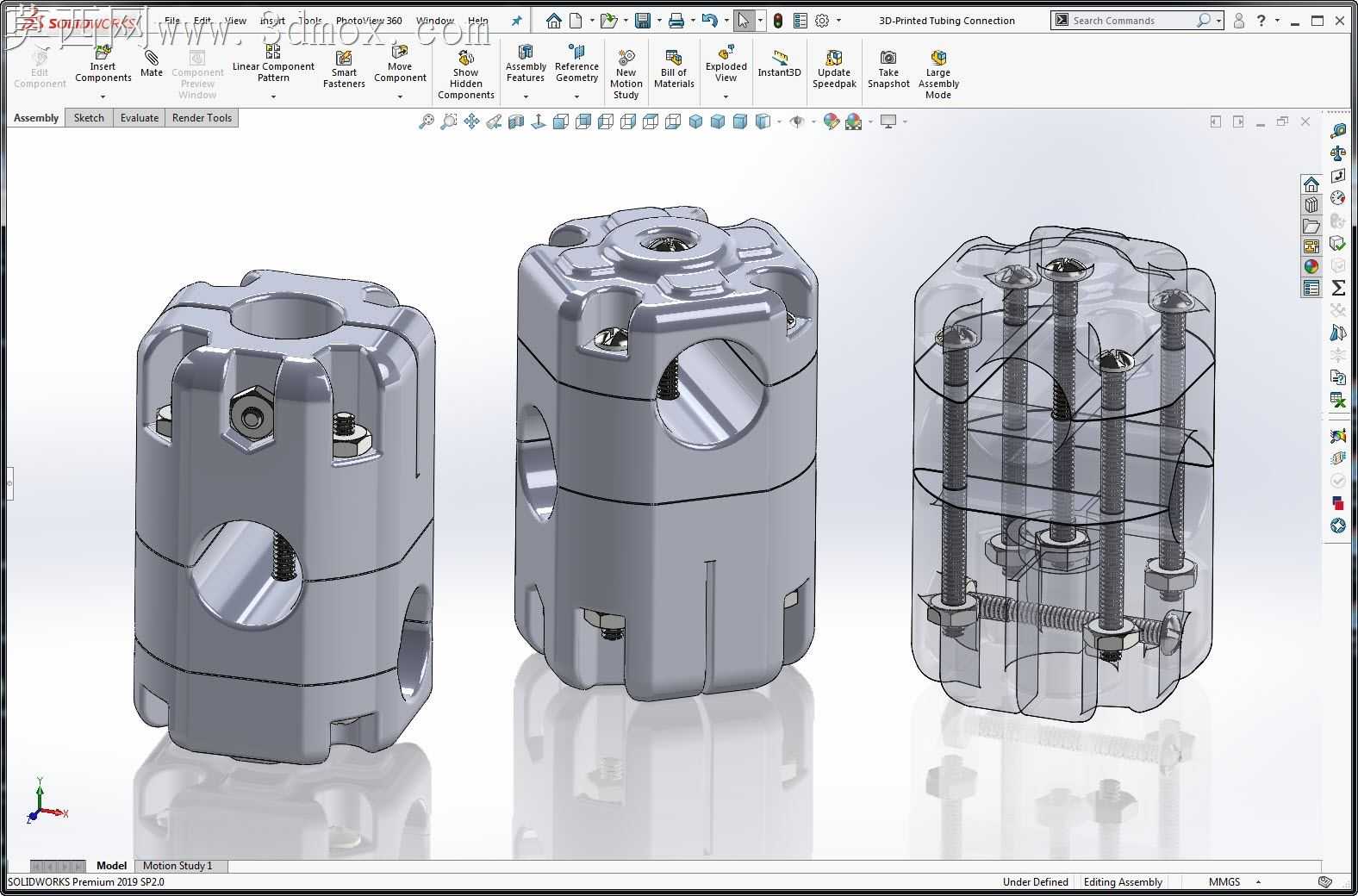Viewport: 1358px width, 896px height.
Task: Switch to Render Tools tab
Action: tap(202, 118)
